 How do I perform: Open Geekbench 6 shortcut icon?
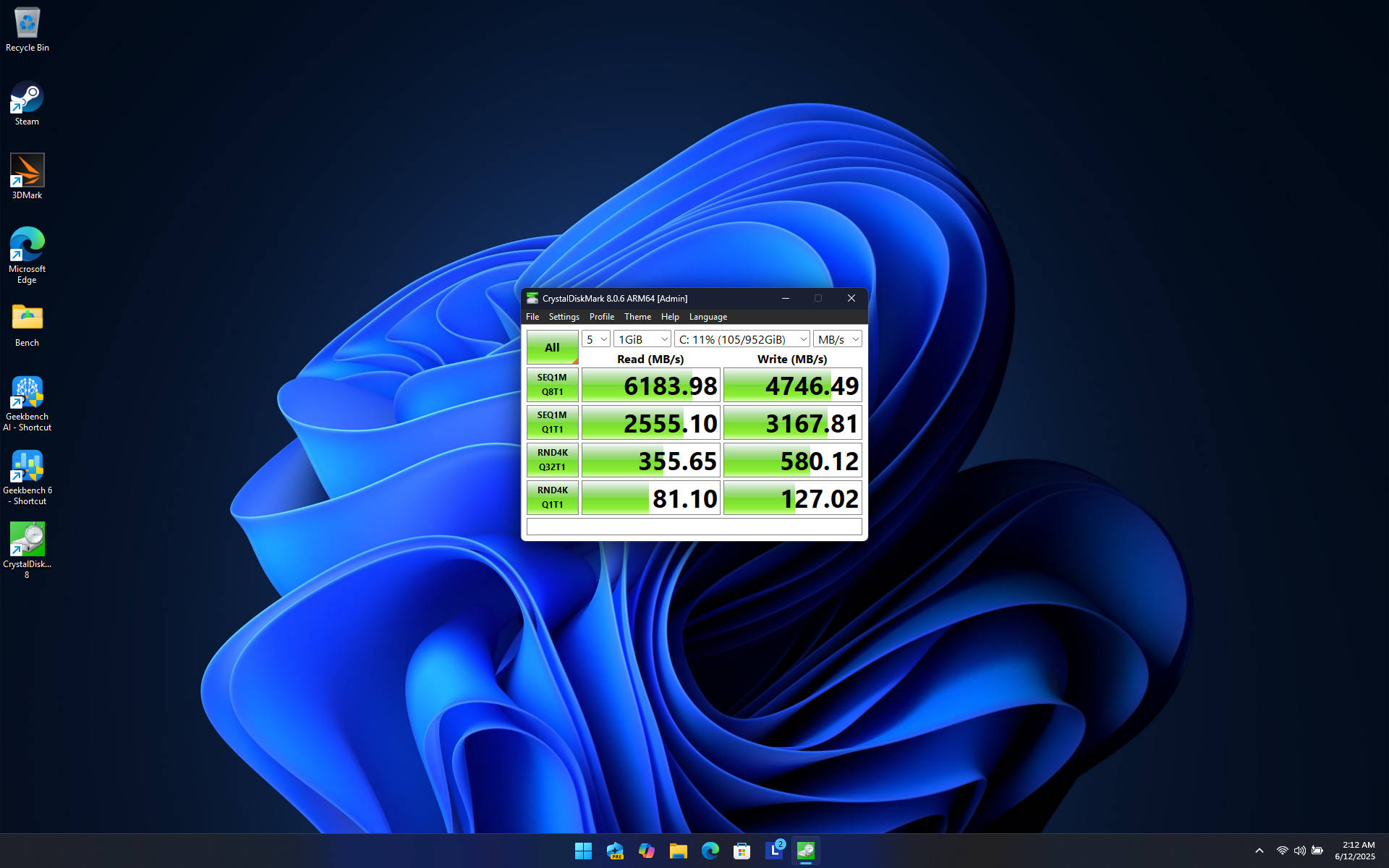coord(27,468)
